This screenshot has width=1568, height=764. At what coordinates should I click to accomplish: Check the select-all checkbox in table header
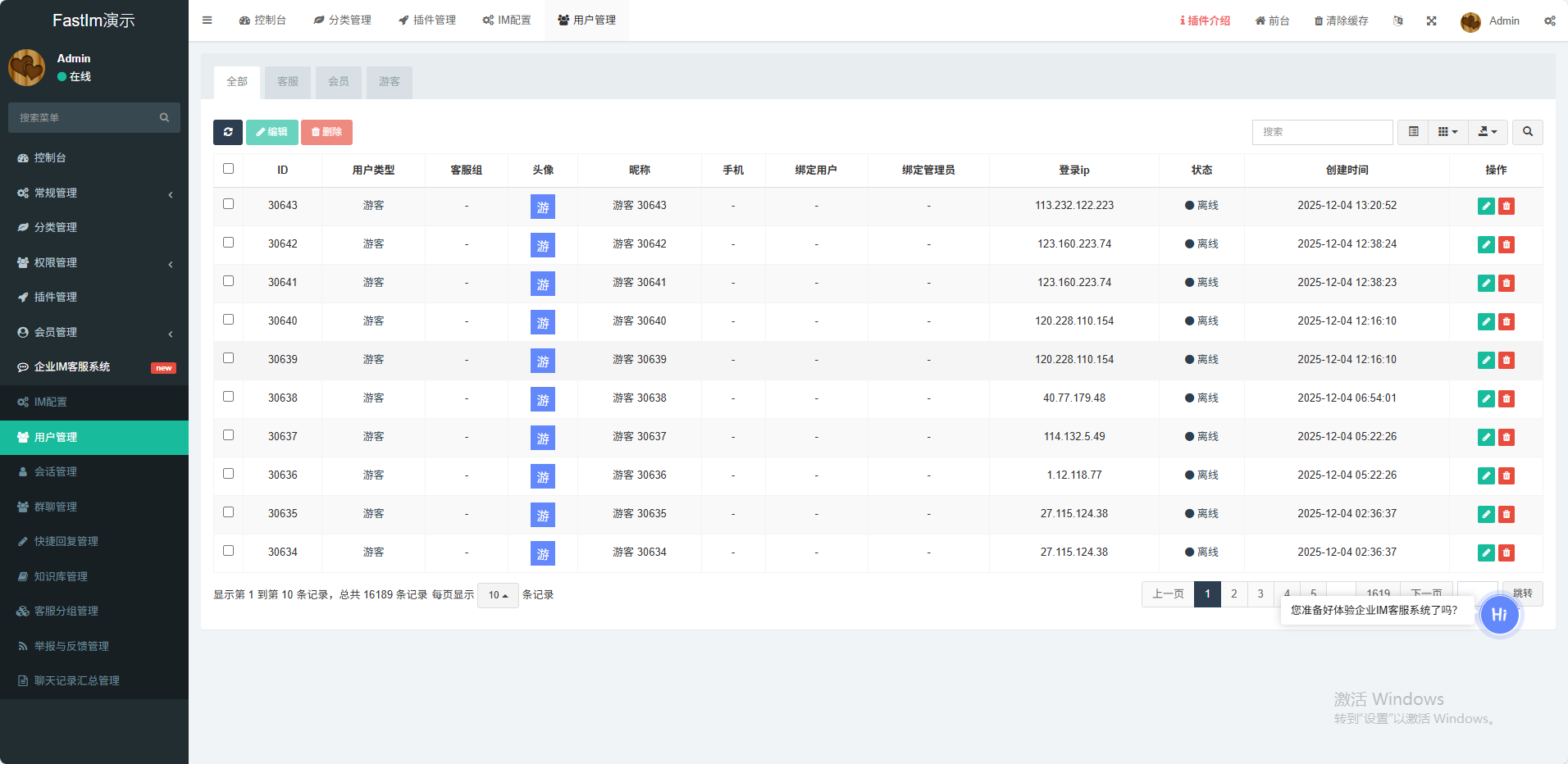pyautogui.click(x=229, y=169)
